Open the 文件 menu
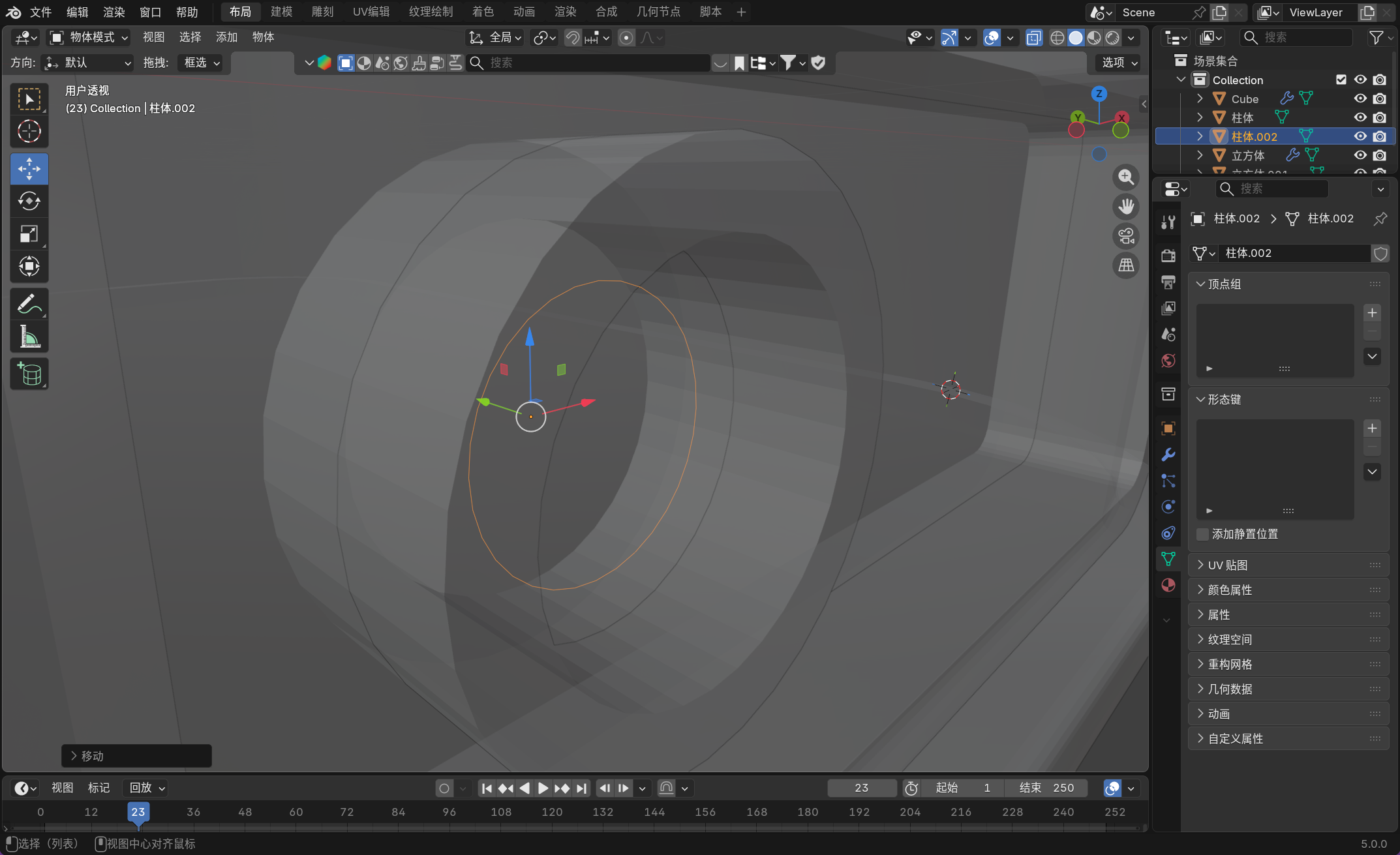Screen dimensions: 1400x855 [40, 12]
